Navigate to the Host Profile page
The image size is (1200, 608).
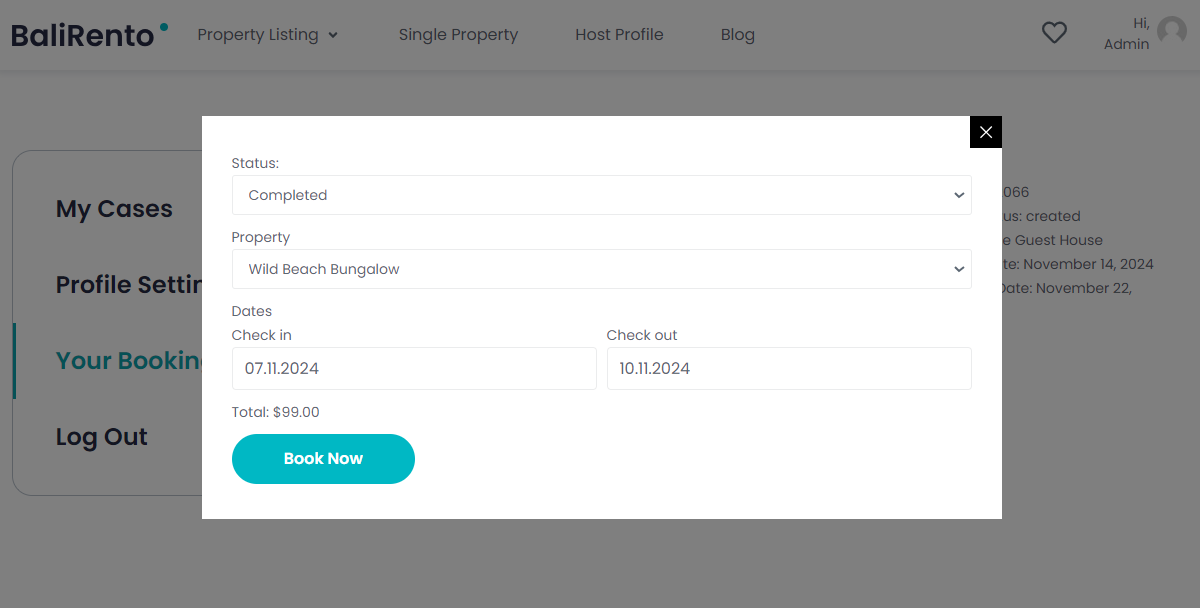click(x=618, y=34)
